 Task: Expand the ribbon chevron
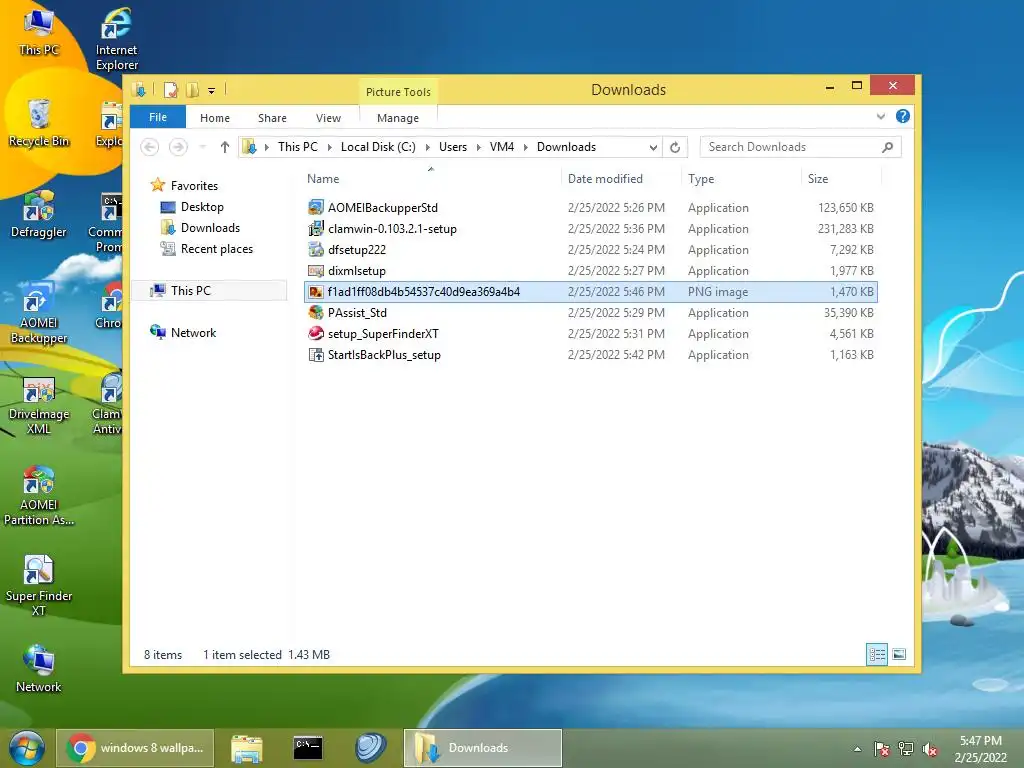881,116
